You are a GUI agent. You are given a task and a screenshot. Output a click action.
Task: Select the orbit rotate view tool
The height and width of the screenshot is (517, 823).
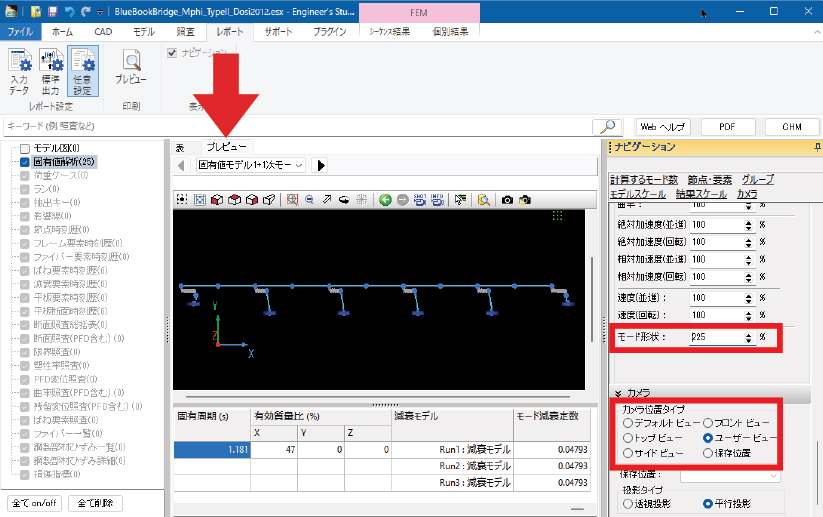click(x=344, y=199)
